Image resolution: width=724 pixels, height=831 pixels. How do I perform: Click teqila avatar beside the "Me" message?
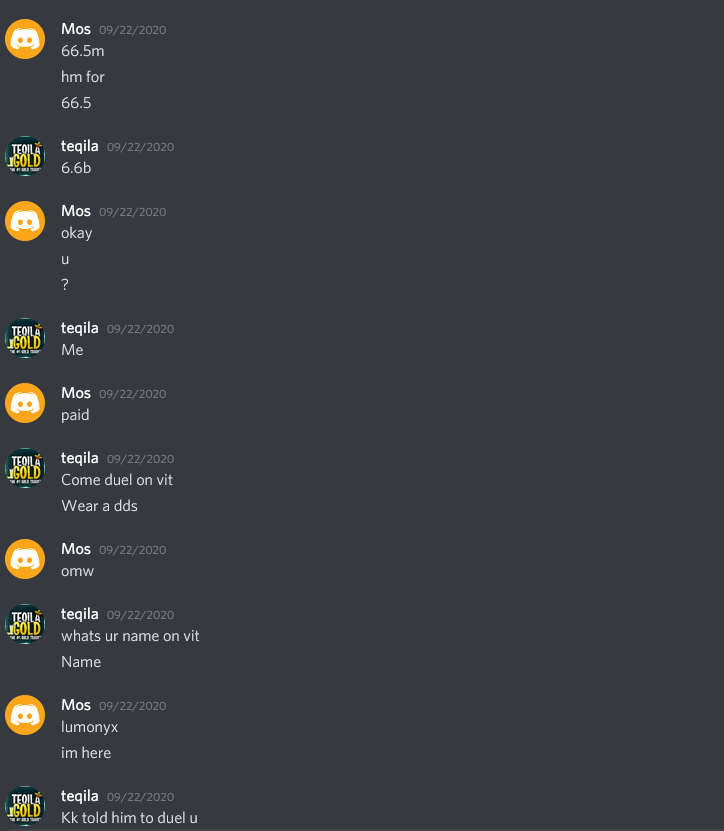(x=25, y=338)
